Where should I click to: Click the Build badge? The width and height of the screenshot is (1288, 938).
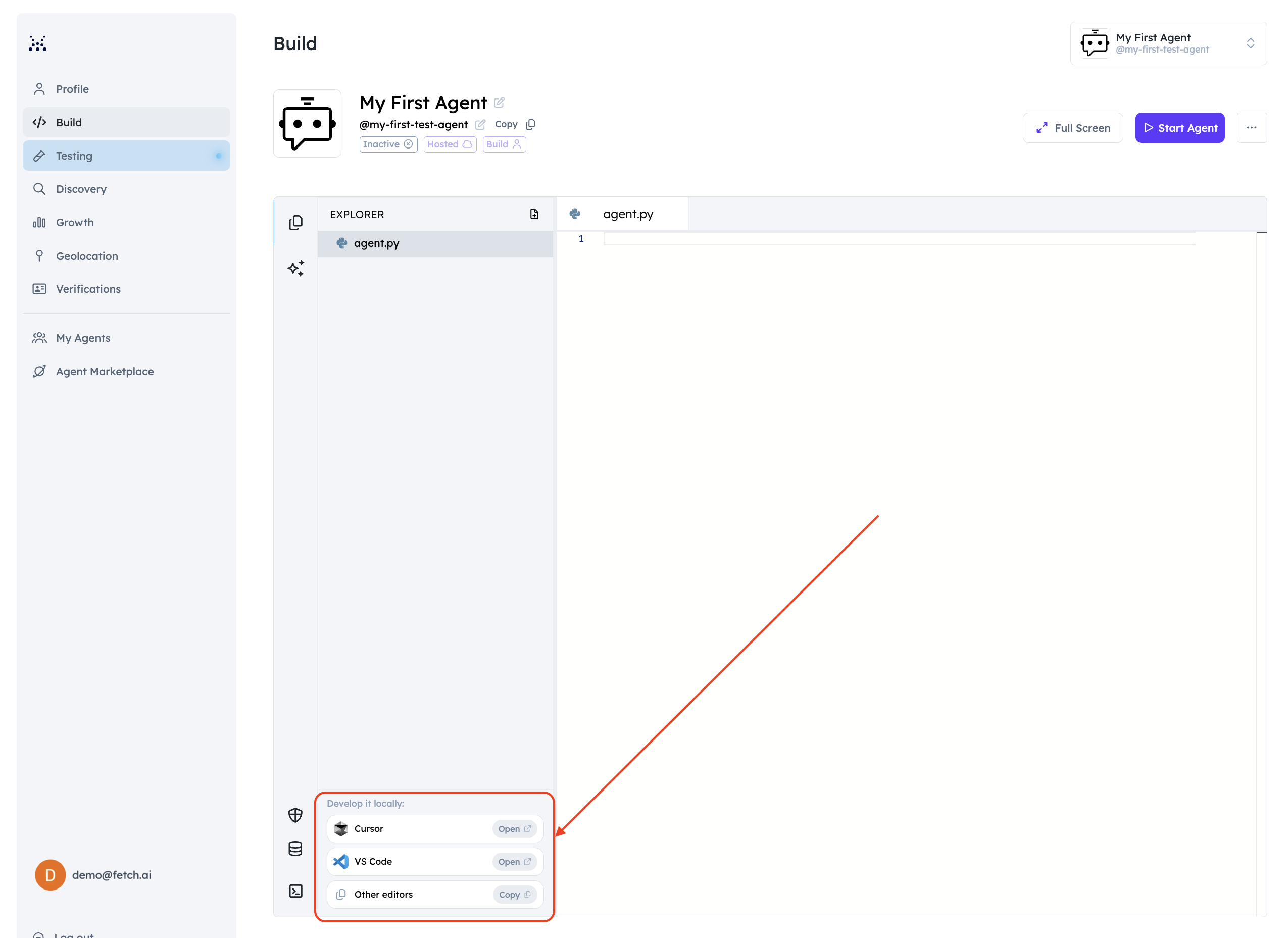click(x=504, y=144)
